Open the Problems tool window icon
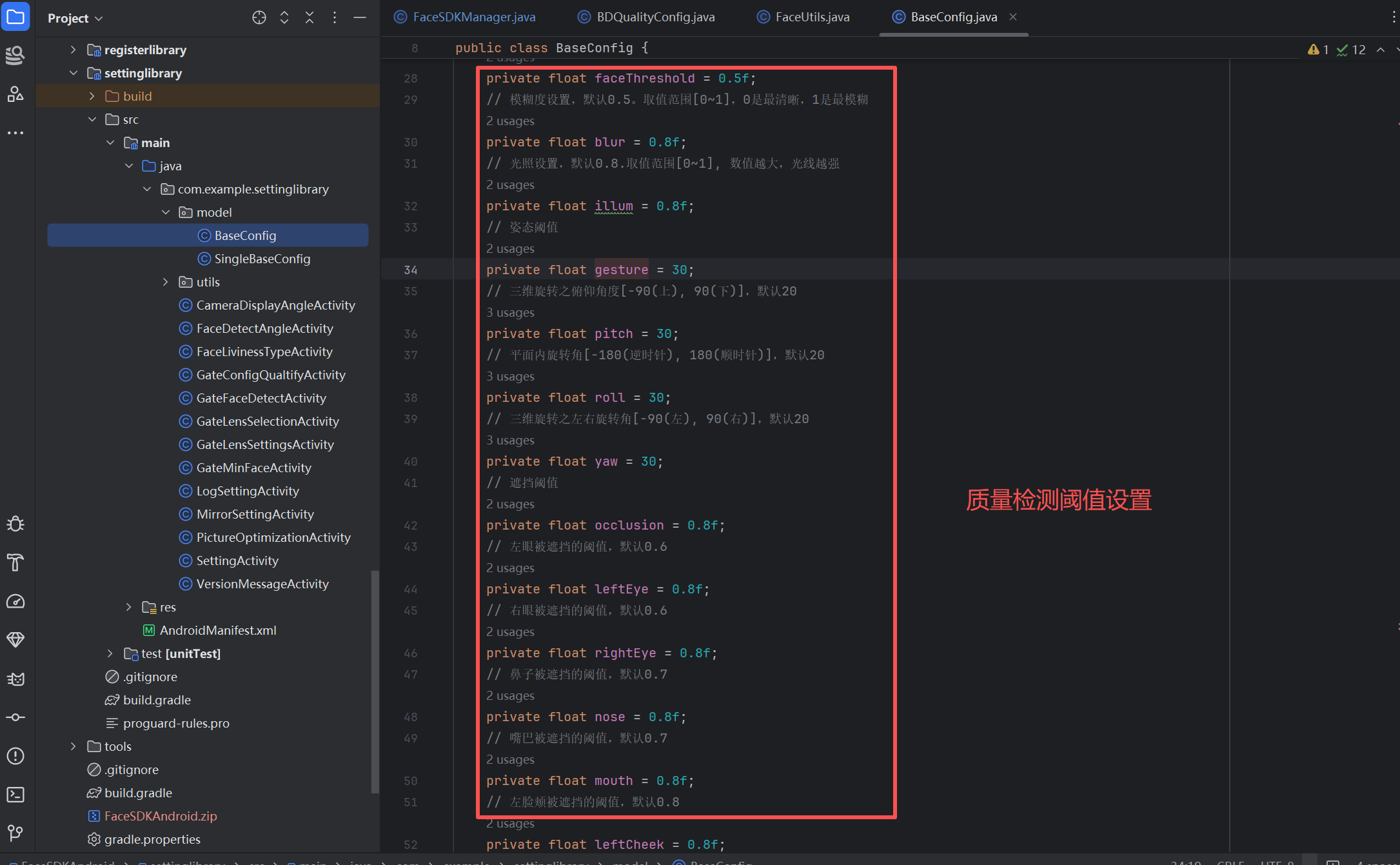Image resolution: width=1400 pixels, height=865 pixels. [15, 756]
